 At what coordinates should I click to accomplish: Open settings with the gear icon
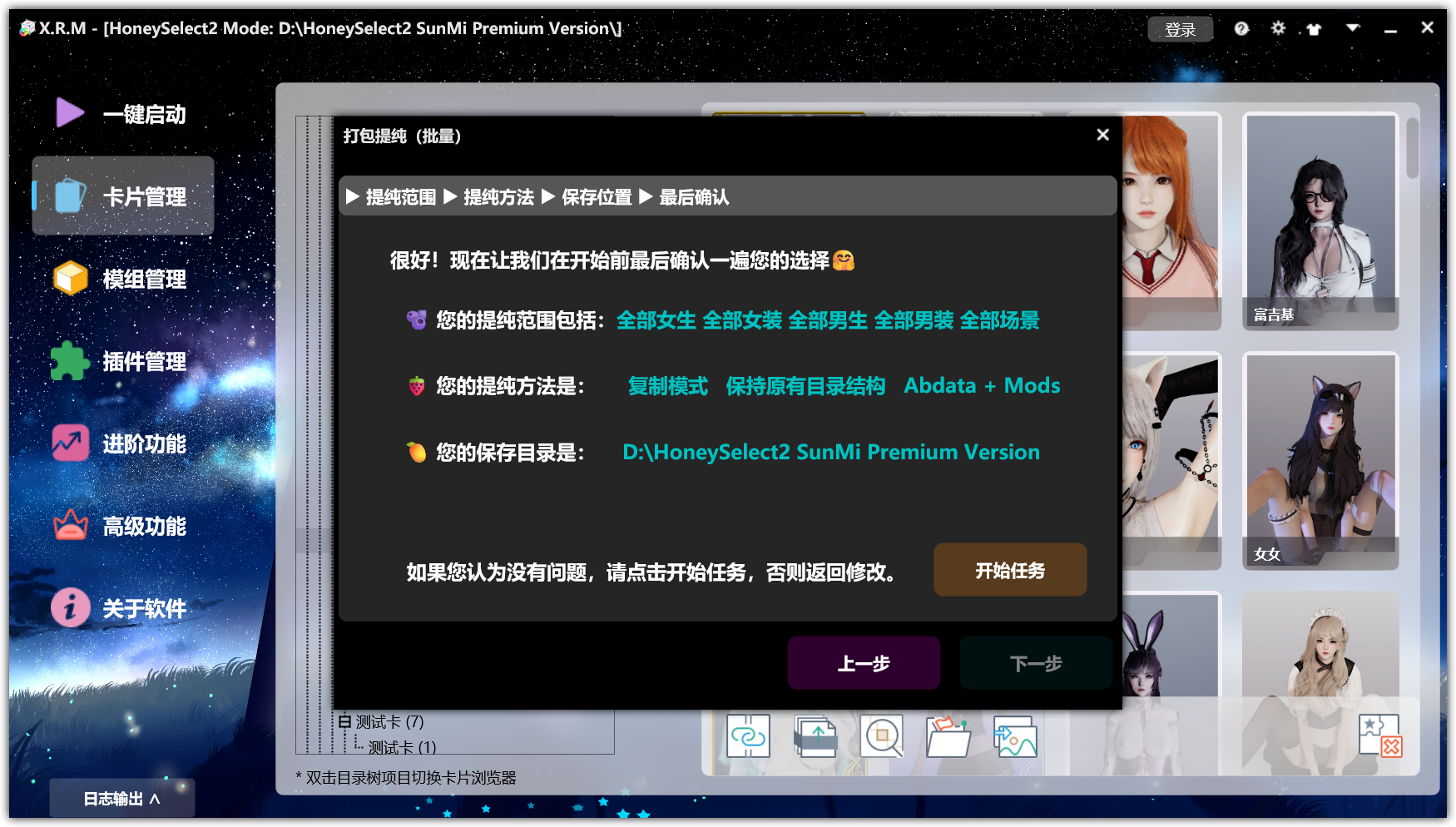tap(1278, 28)
